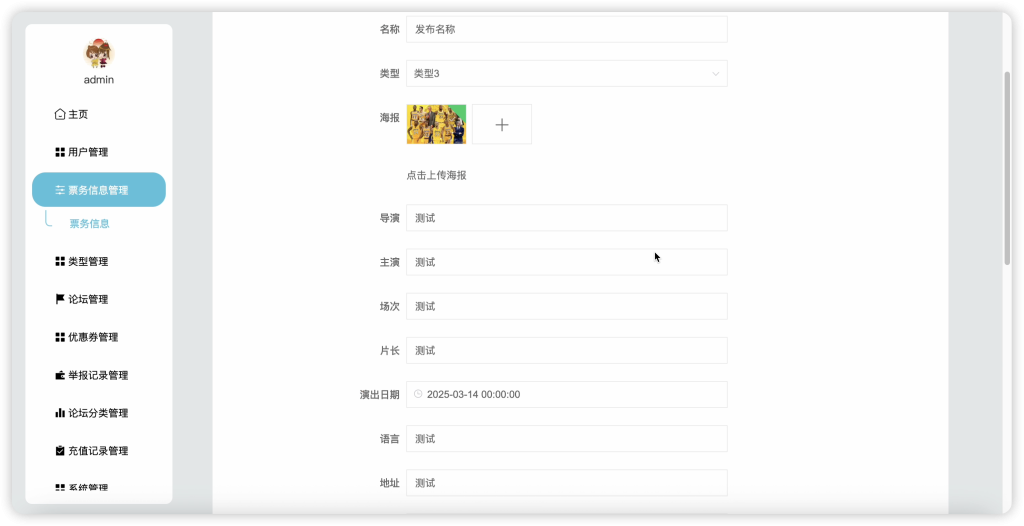The width and height of the screenshot is (1024, 526).
Task: Focus the 片长 input field
Action: [566, 350]
